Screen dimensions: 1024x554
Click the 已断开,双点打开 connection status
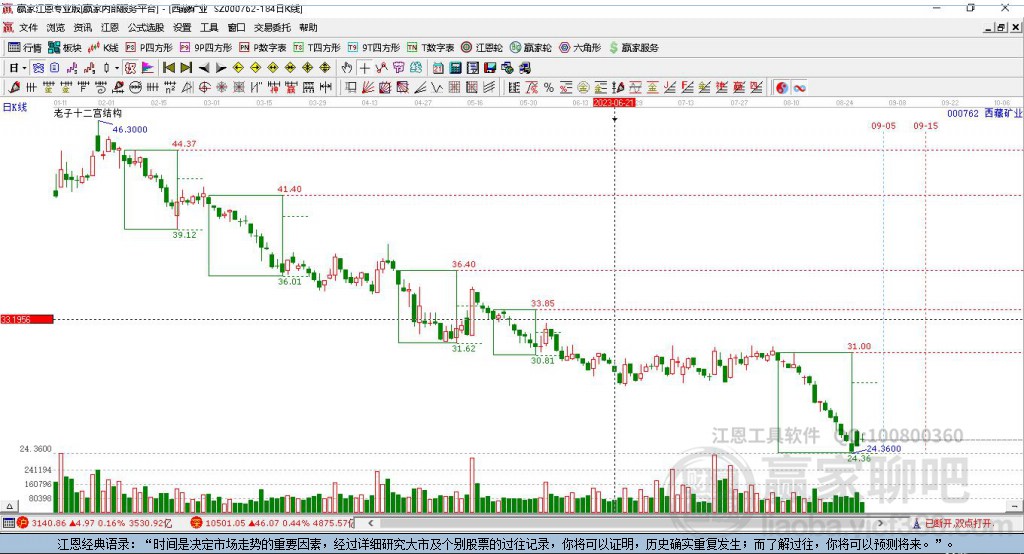point(952,523)
